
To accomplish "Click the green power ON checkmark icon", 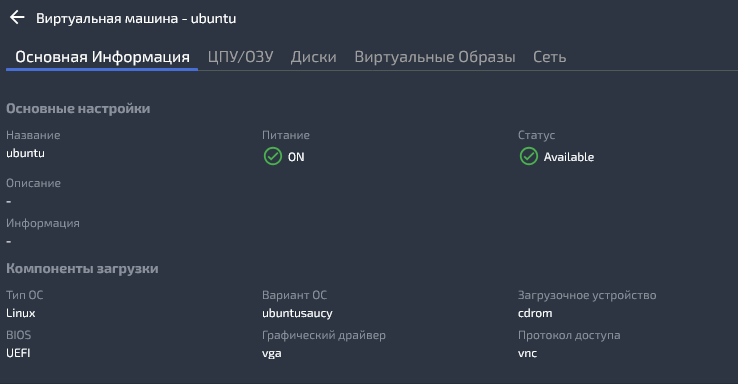I will 273,156.
